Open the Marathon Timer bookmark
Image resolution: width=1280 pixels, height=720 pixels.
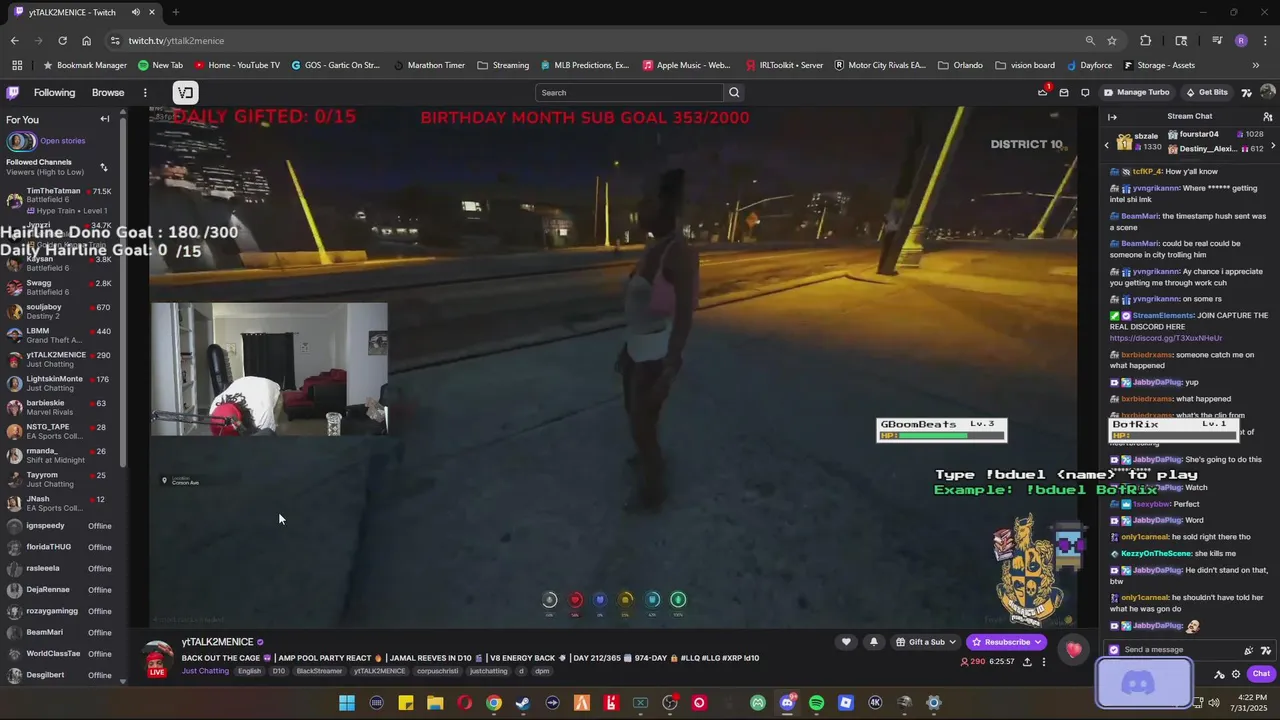(428, 65)
